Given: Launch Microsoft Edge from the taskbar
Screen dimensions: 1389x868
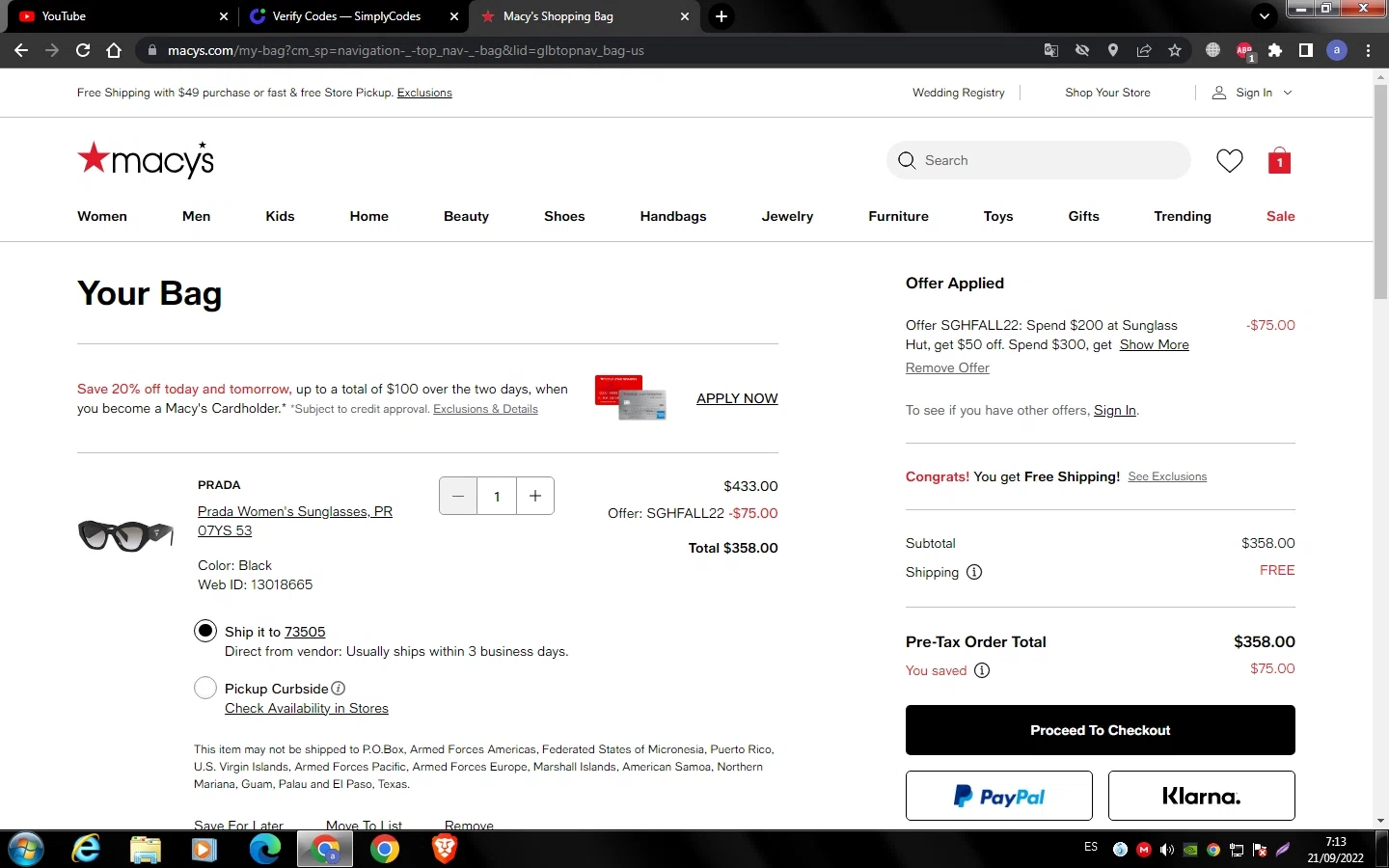Looking at the screenshot, I should [x=265, y=849].
